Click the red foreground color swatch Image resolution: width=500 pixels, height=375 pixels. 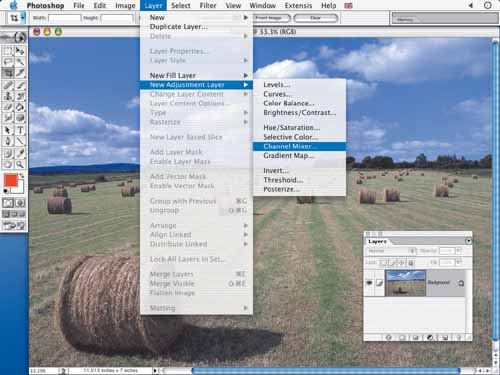point(10,180)
